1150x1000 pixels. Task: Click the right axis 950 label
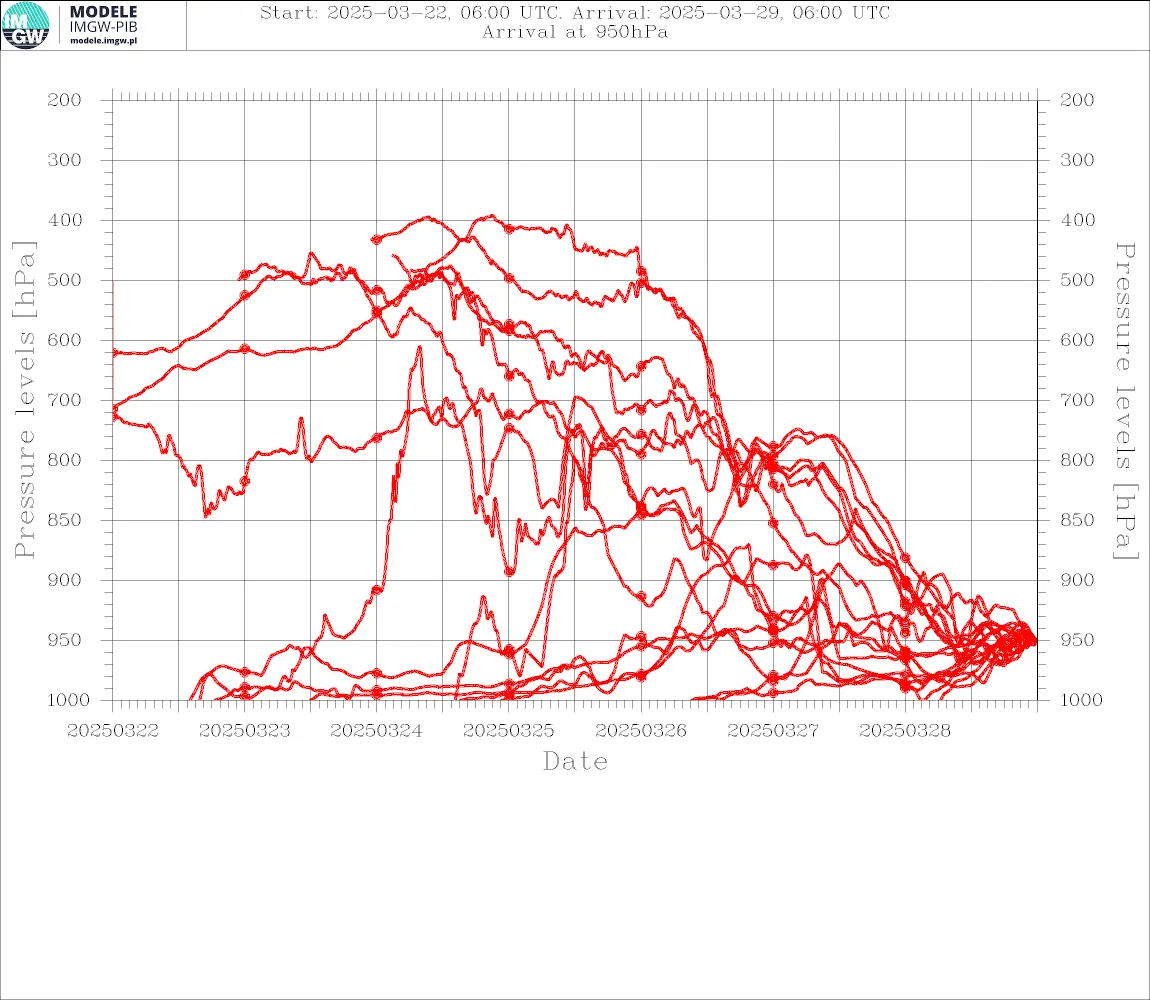1077,640
